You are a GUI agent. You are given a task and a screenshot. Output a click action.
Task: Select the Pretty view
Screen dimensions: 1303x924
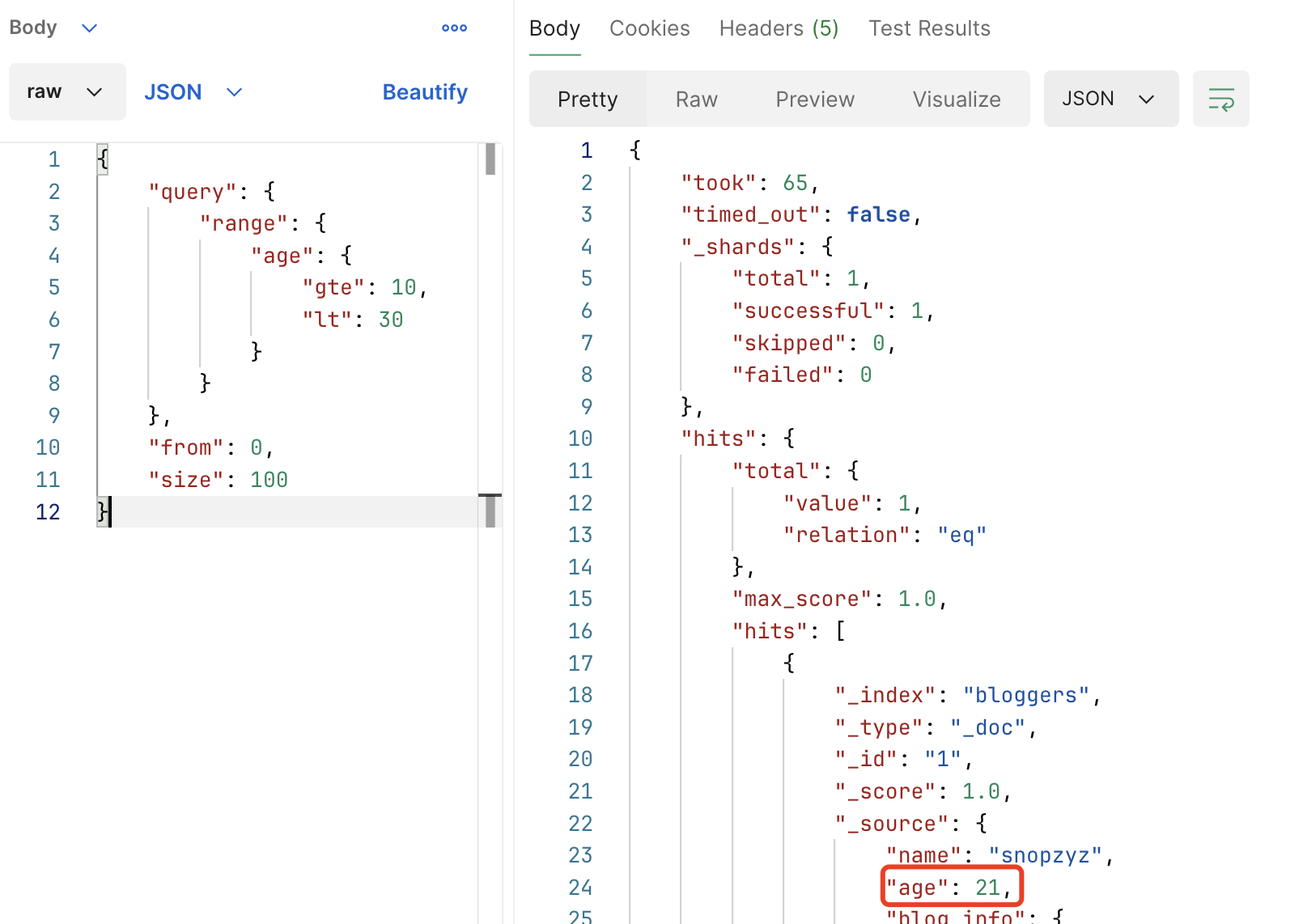[x=588, y=99]
